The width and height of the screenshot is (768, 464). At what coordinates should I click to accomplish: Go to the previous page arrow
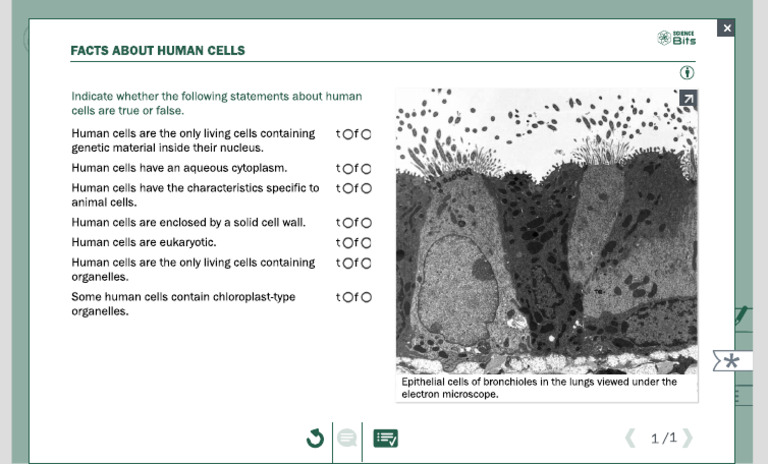click(x=630, y=438)
